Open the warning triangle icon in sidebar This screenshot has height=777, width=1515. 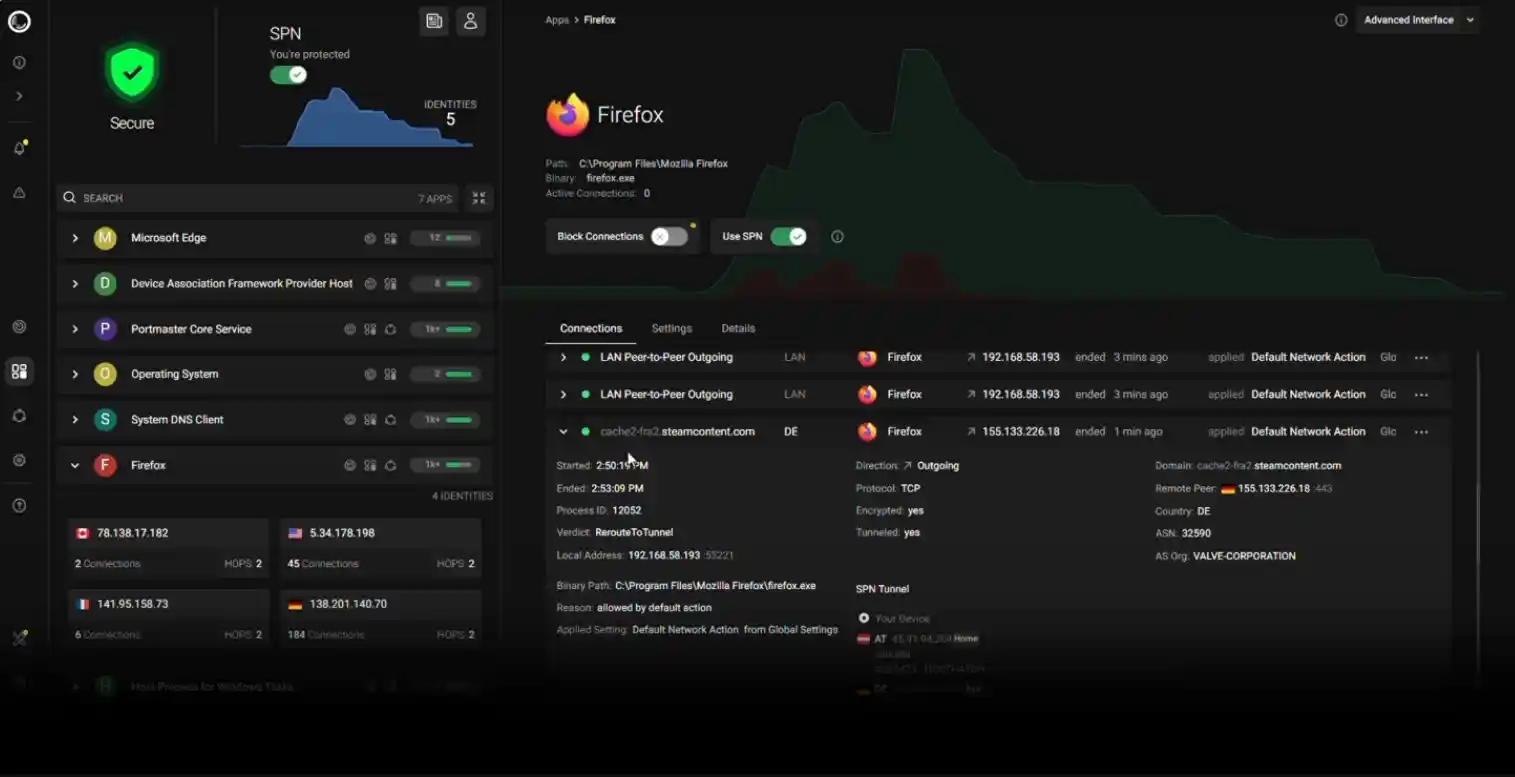pyautogui.click(x=19, y=193)
